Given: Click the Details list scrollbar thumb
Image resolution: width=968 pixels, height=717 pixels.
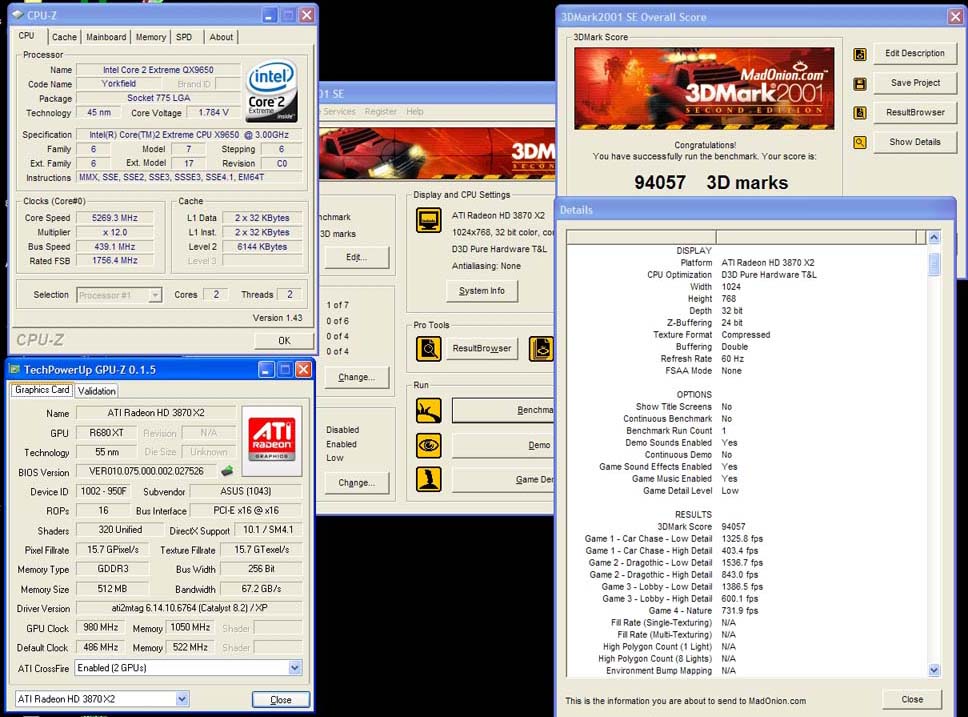Looking at the screenshot, I should 934,264.
